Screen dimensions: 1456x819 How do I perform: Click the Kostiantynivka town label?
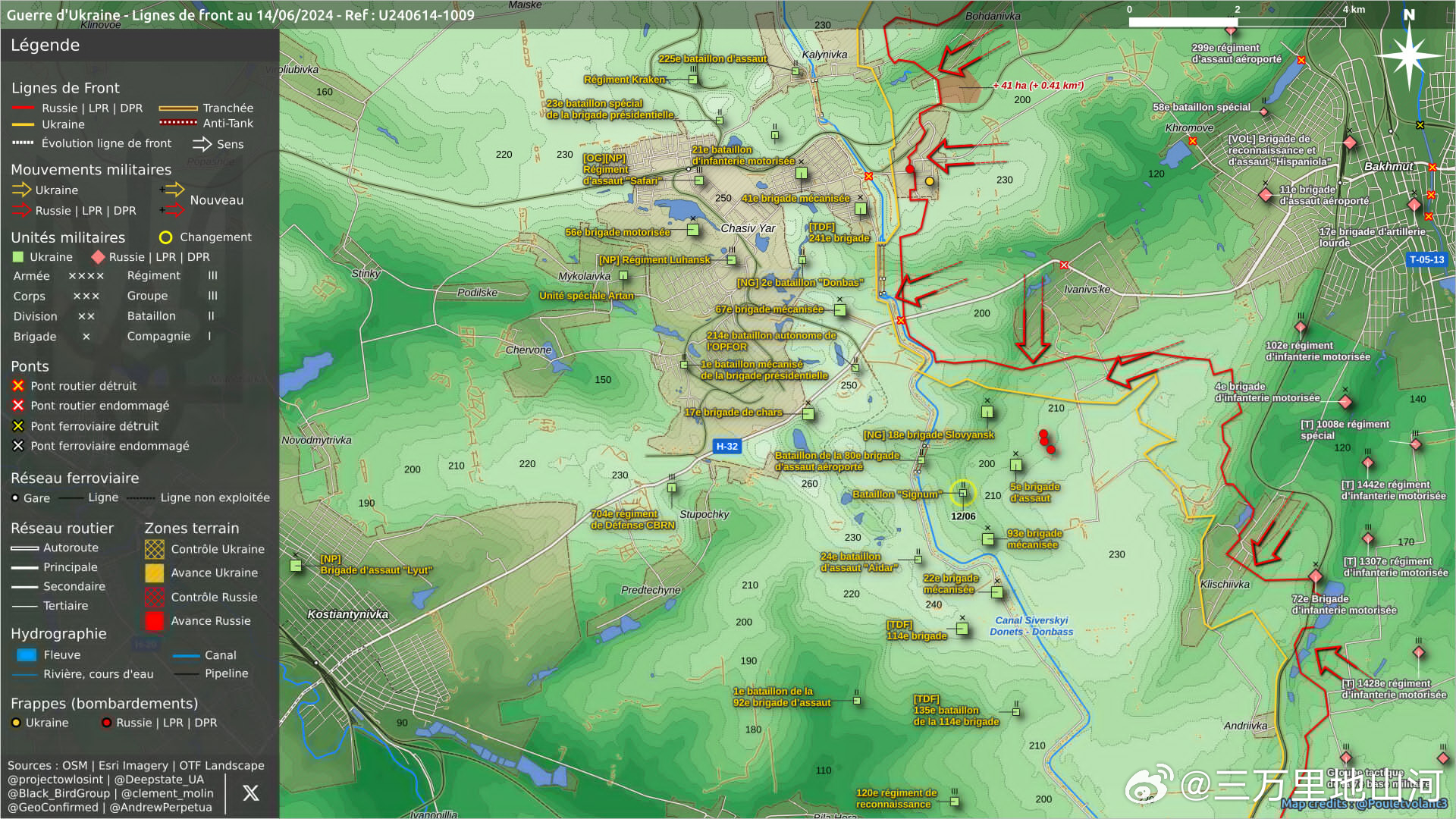(x=348, y=614)
